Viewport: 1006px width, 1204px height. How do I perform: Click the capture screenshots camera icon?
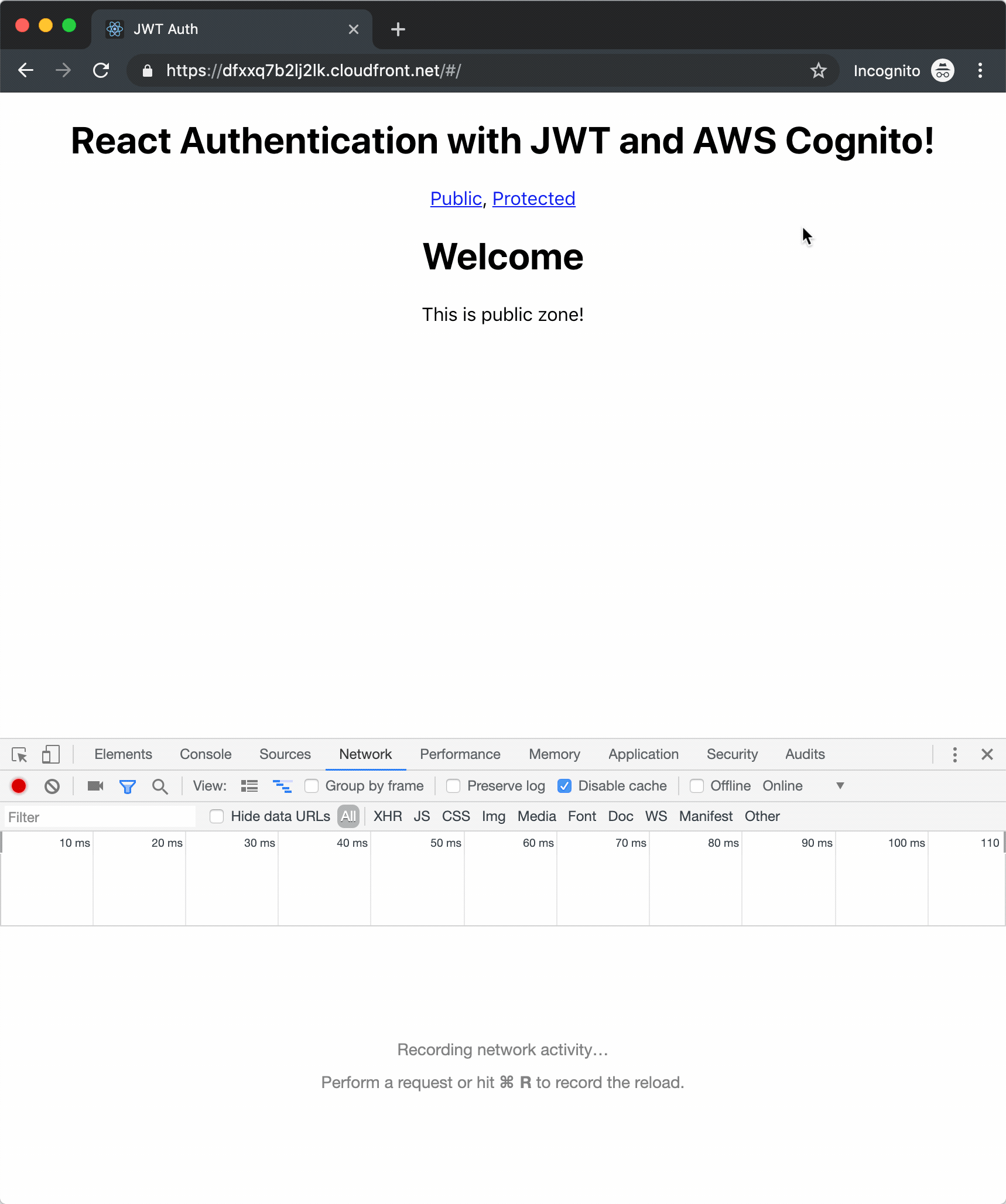point(95,786)
